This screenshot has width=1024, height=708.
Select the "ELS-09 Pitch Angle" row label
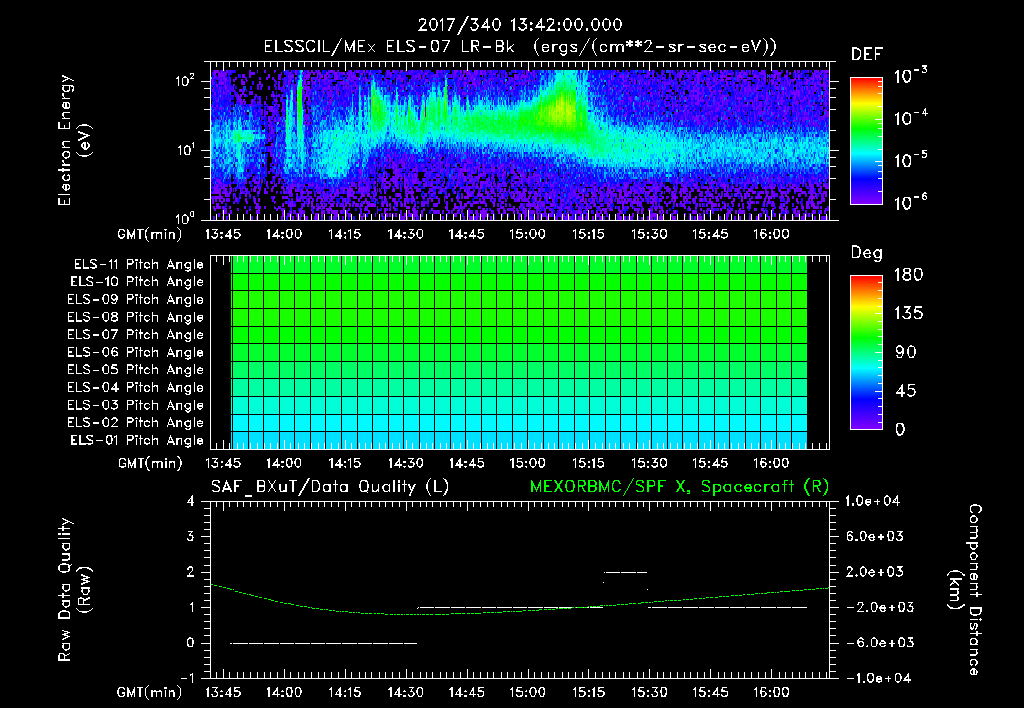(x=135, y=300)
